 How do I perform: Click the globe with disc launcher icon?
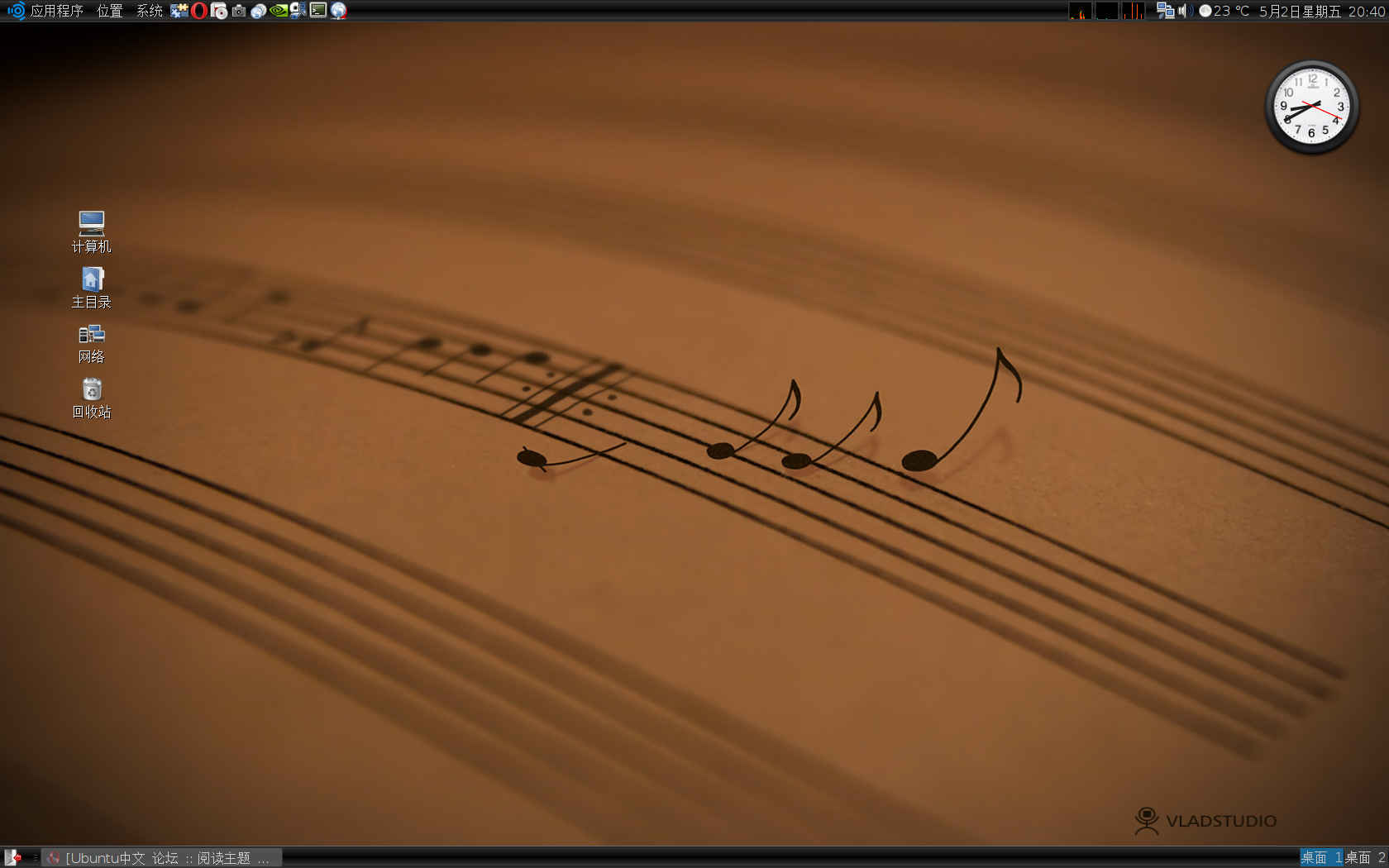click(x=259, y=11)
